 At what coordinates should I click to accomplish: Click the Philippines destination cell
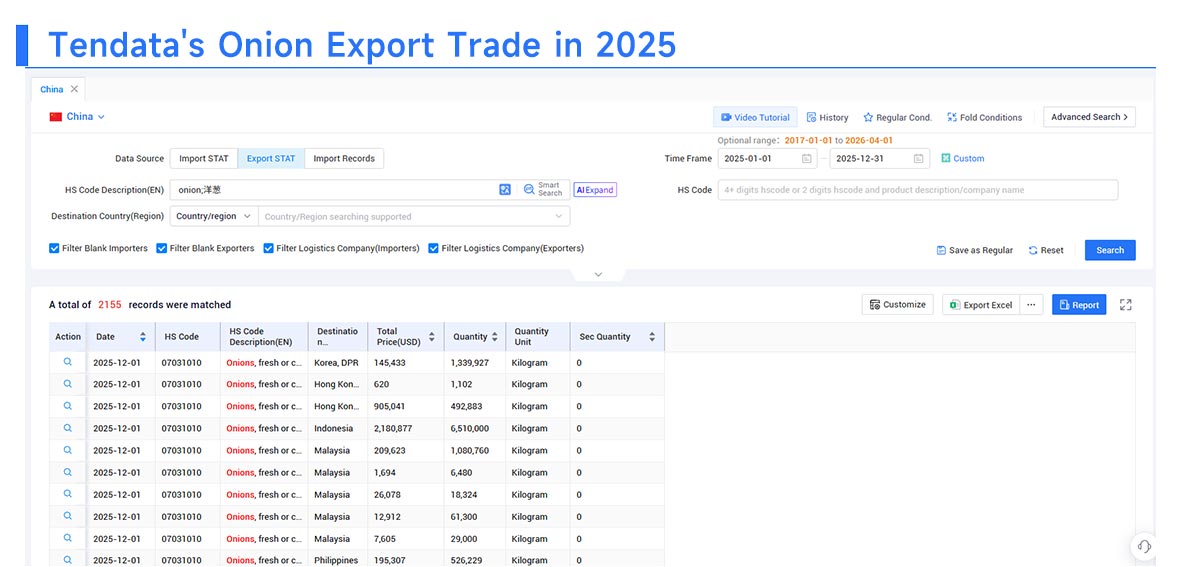pos(336,561)
